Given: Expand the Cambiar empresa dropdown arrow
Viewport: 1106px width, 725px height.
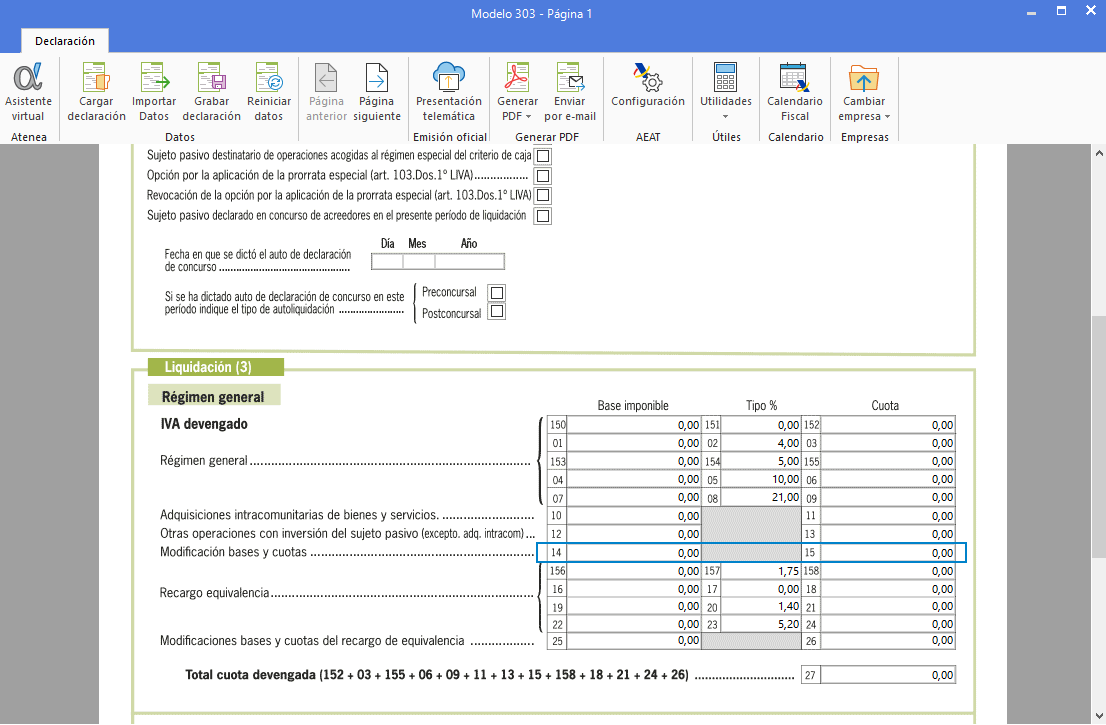Looking at the screenshot, I should tap(887, 116).
